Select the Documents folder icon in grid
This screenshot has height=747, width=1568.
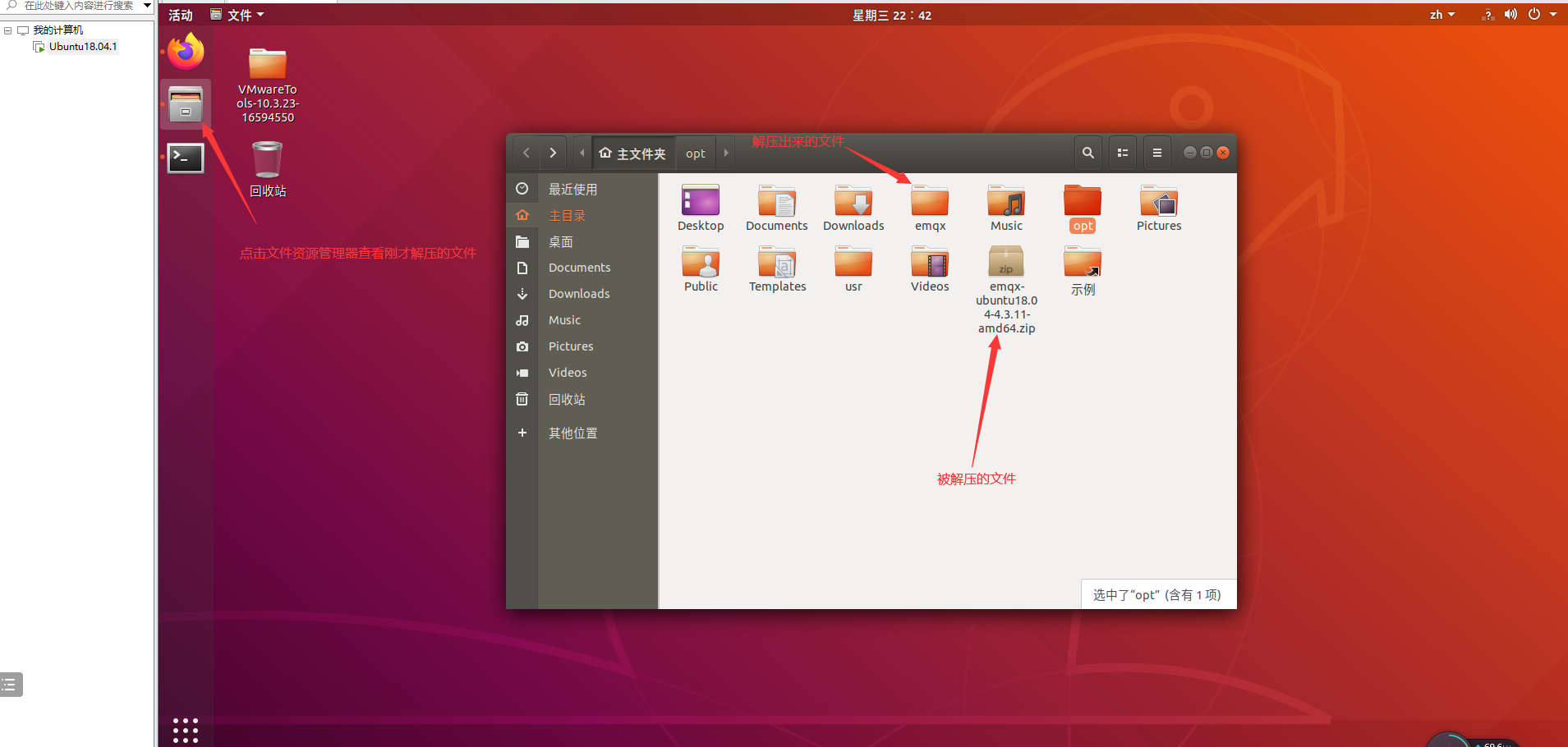pos(777,209)
